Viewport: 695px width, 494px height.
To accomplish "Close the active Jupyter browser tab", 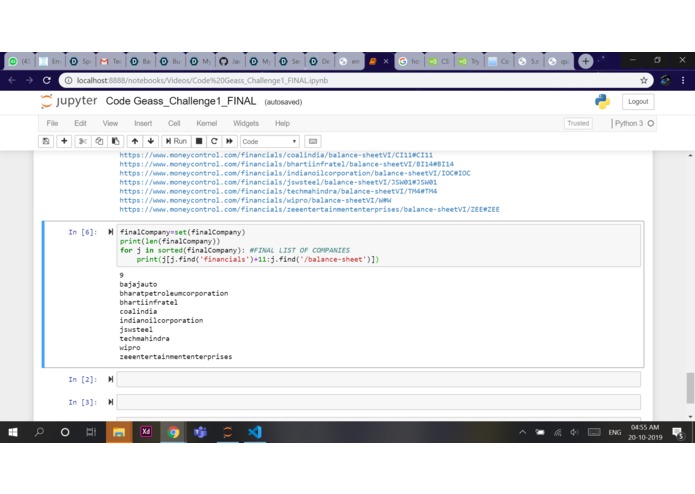I will [x=386, y=61].
